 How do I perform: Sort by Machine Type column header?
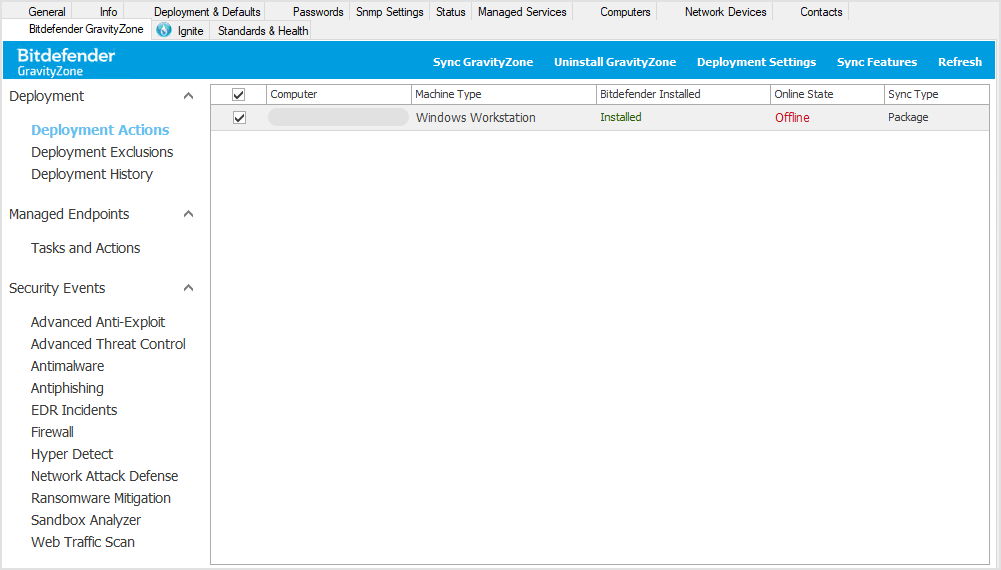504,94
